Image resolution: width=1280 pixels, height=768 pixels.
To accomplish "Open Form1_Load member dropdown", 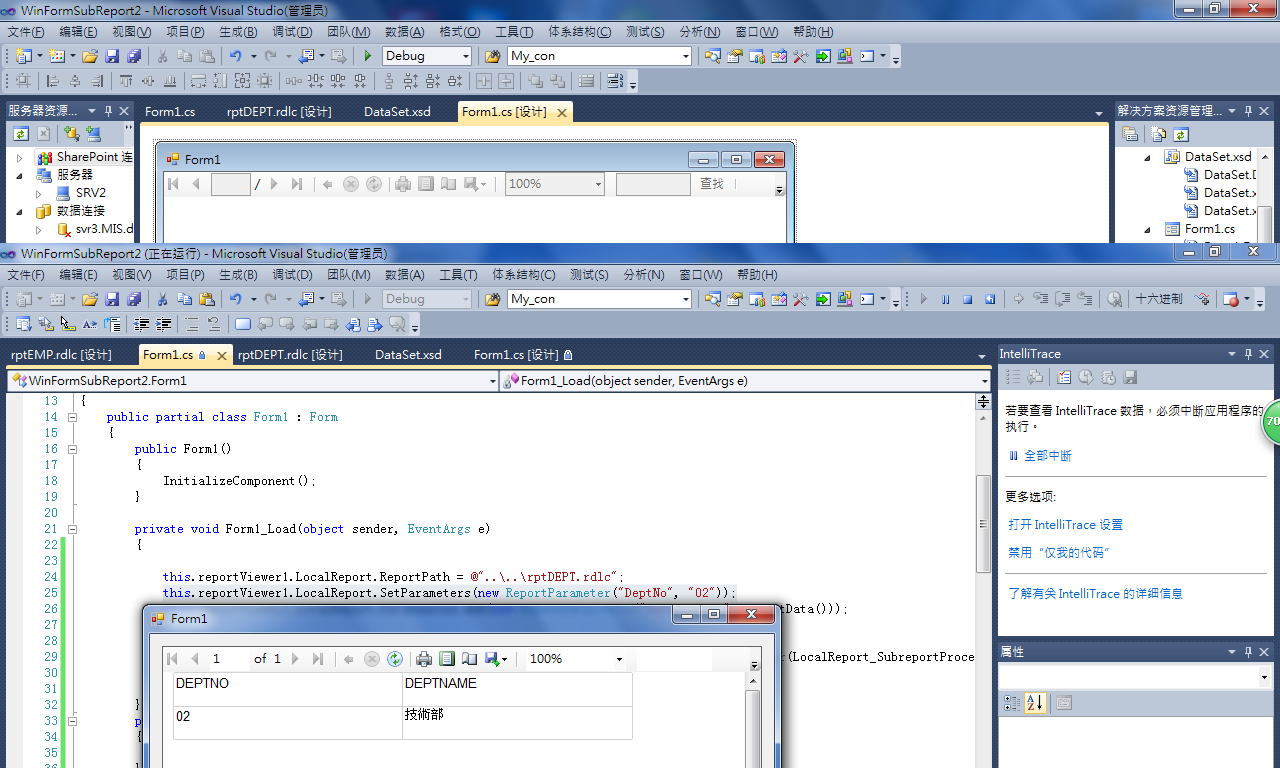I will pyautogui.click(x=983, y=381).
